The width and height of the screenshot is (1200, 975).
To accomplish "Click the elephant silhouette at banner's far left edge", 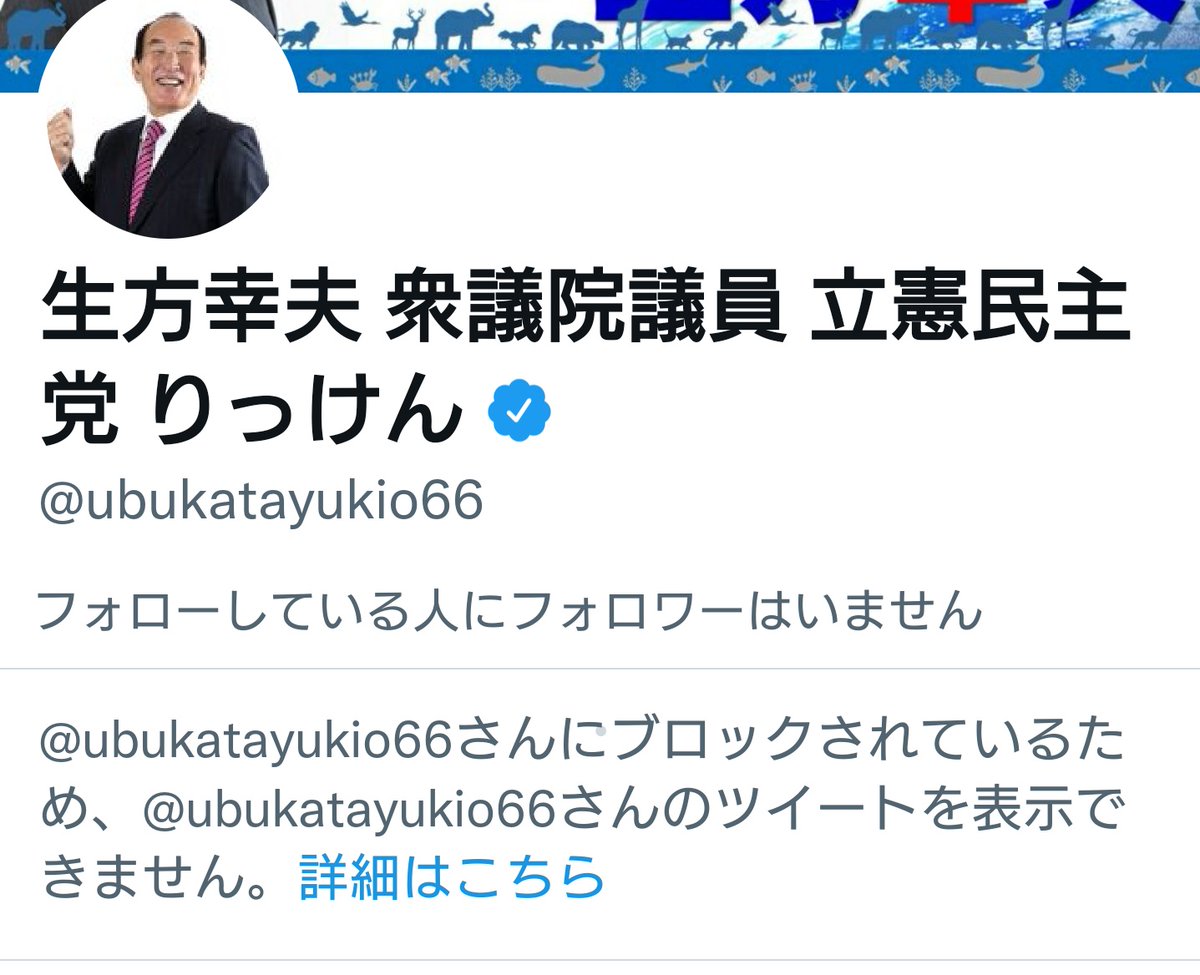I will (34, 25).
